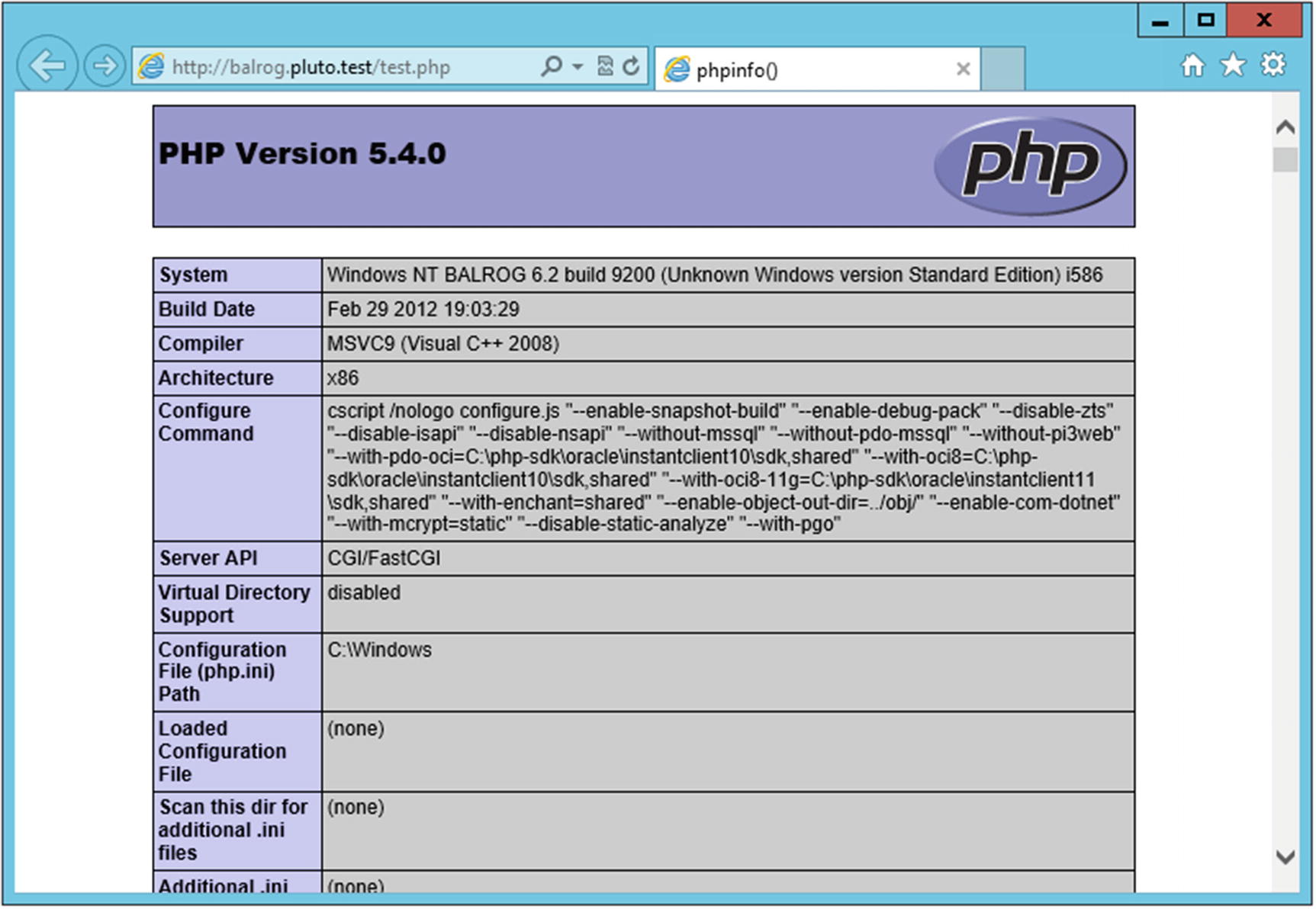
Task: Click 'Scan this dir for additional .ini files' label
Action: 233,830
